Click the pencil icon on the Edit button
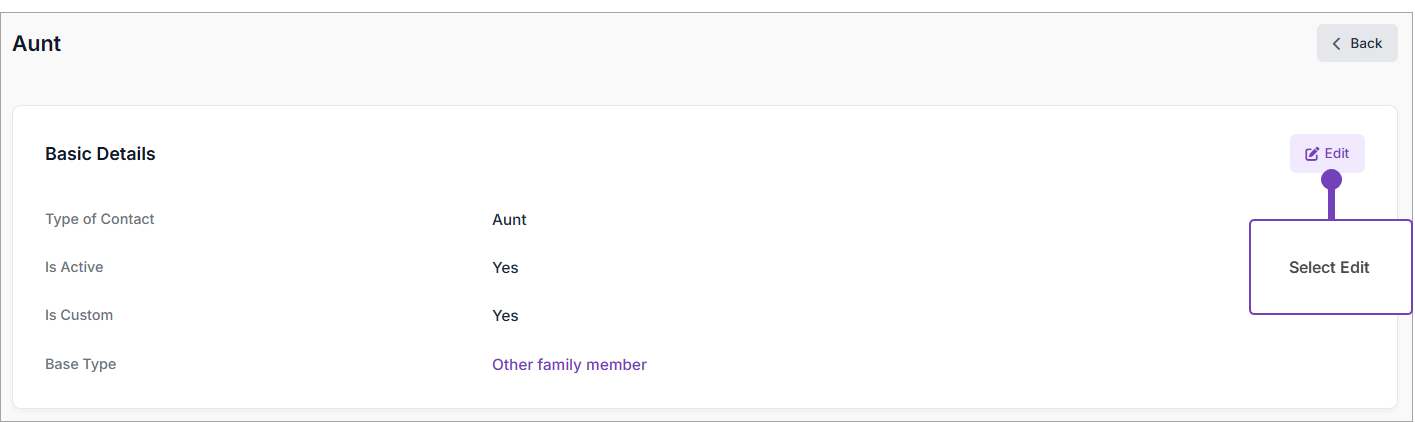This screenshot has height=422, width=1415. point(1312,154)
